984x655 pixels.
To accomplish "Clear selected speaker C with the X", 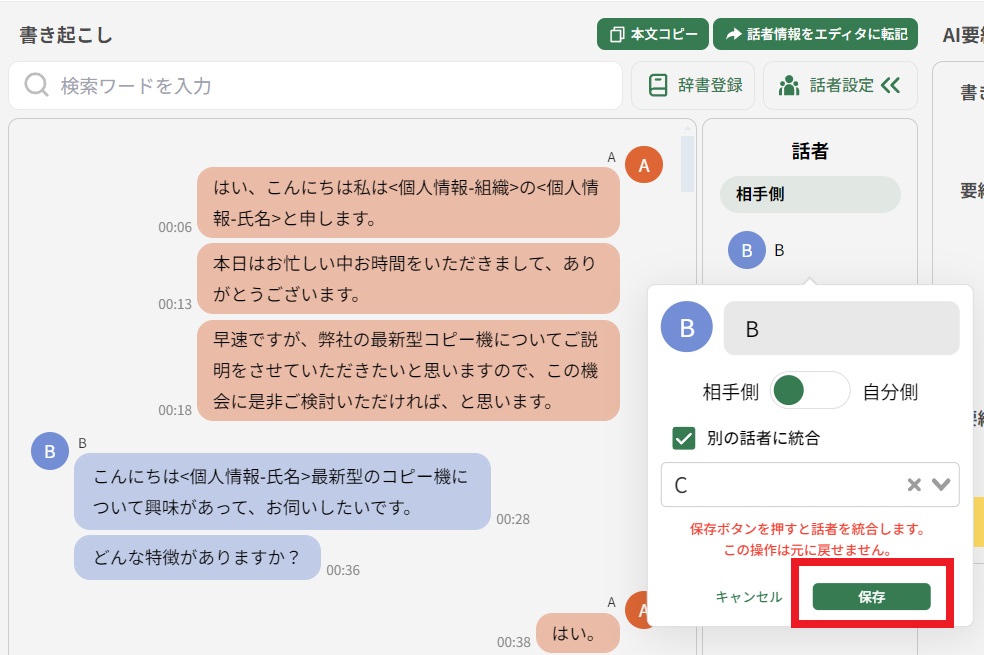I will pyautogui.click(x=914, y=484).
